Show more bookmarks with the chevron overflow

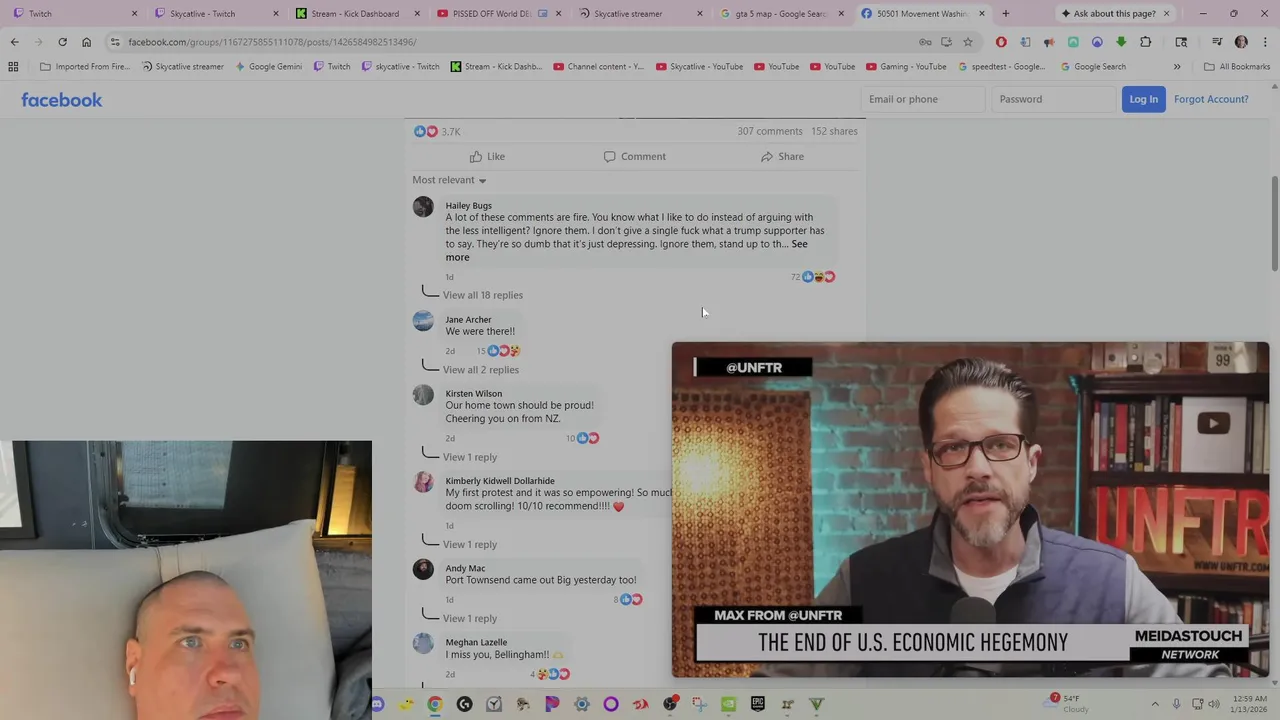[x=1177, y=67]
